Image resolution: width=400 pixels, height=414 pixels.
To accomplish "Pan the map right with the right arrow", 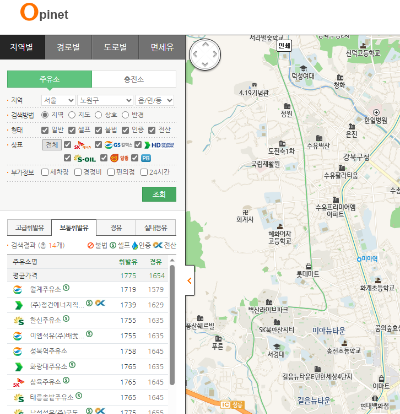I will (215, 54).
